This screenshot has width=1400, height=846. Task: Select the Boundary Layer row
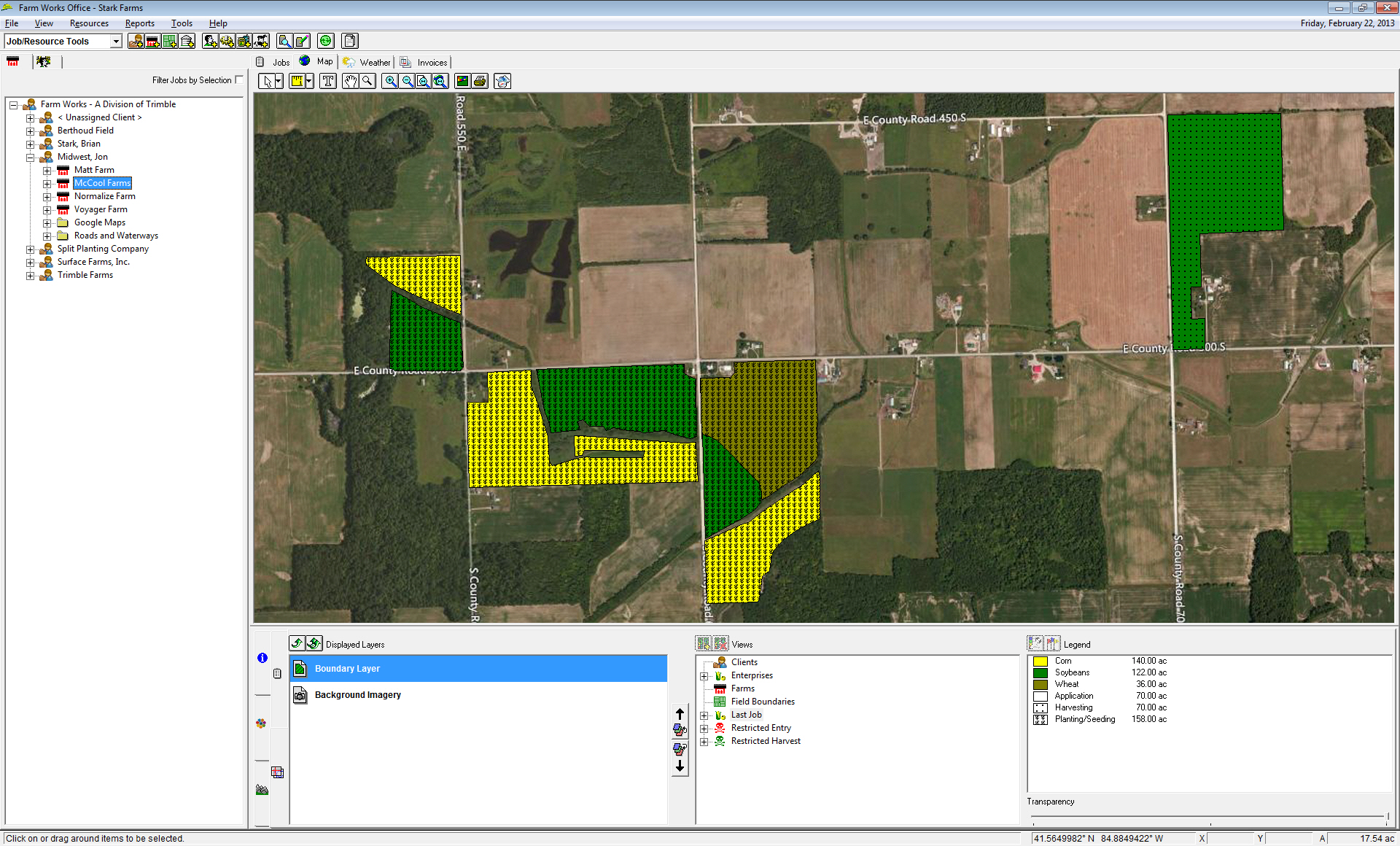[x=478, y=669]
